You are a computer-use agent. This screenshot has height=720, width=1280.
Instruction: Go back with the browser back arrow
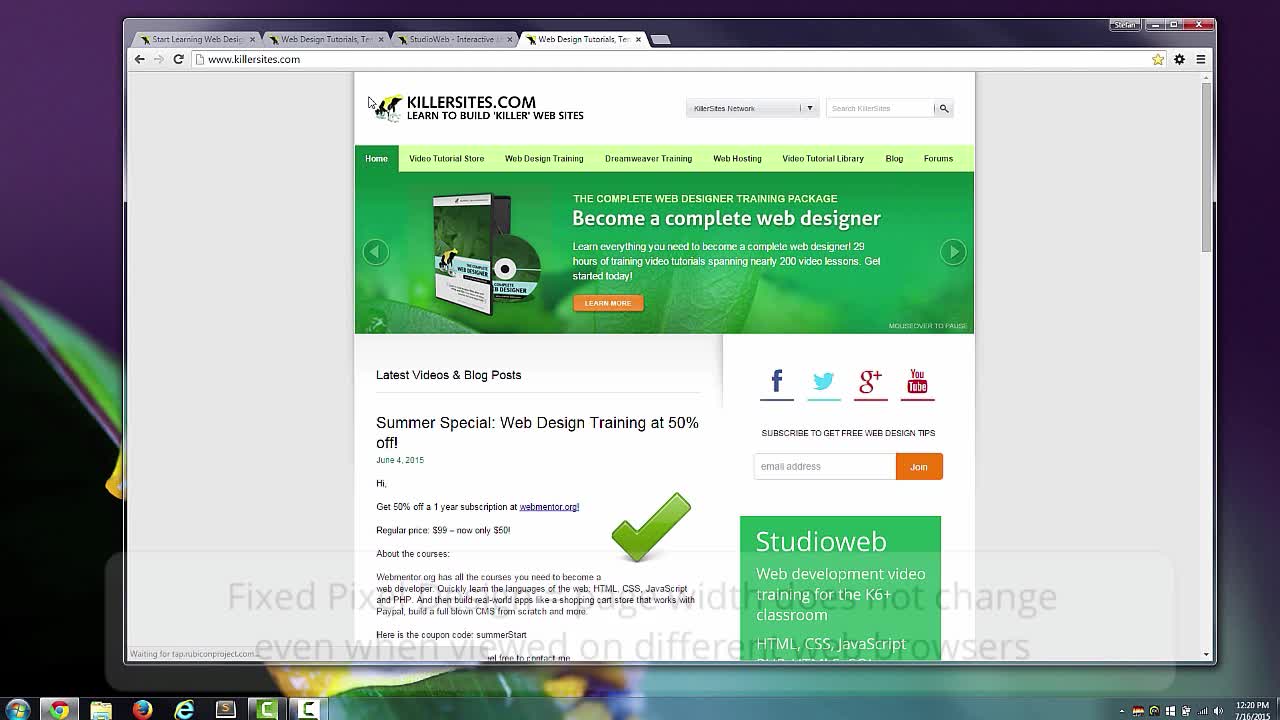click(x=140, y=59)
